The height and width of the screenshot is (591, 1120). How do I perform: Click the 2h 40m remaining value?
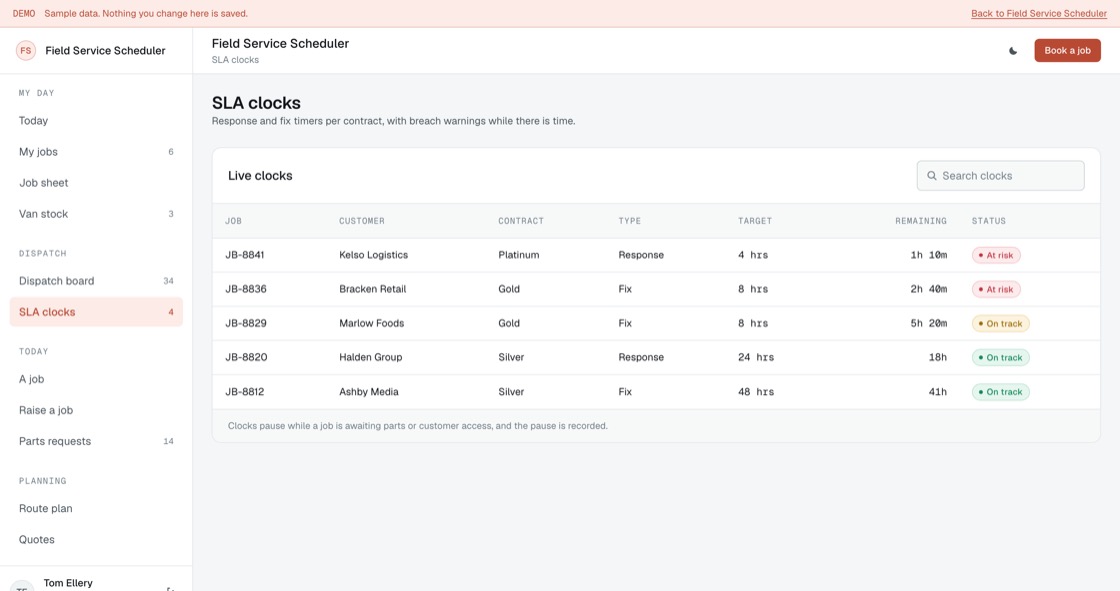click(x=929, y=289)
